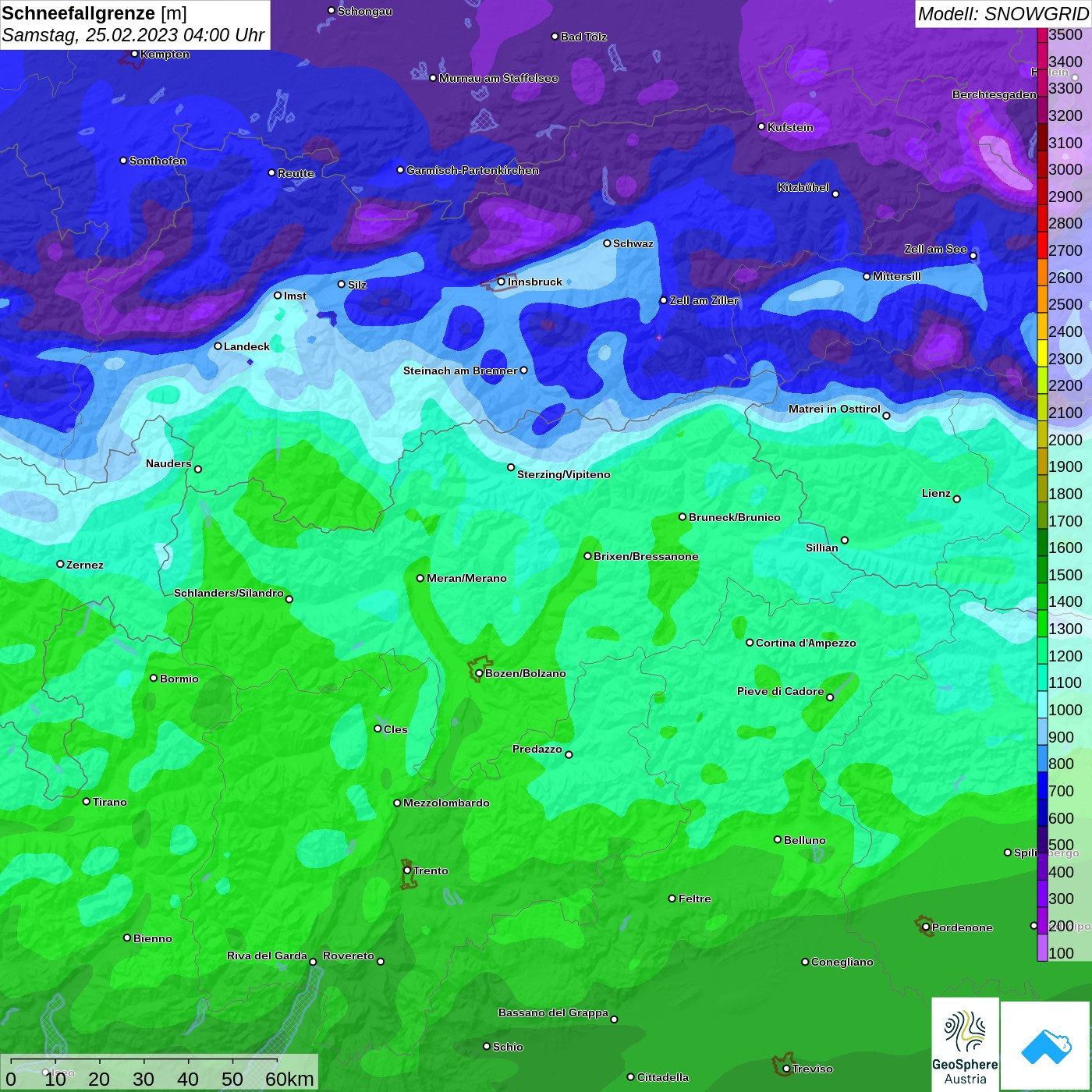The width and height of the screenshot is (1092, 1092).
Task: Click the Zell am Ziller label
Action: click(x=704, y=300)
